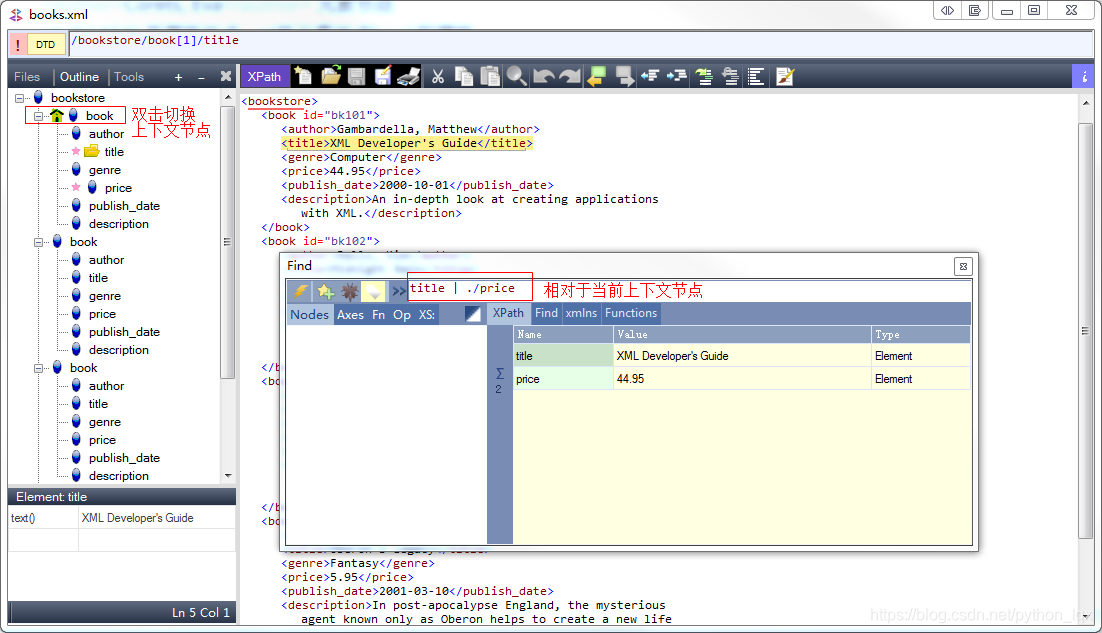Viewport: 1102px width, 633px height.
Task: Select the publish_date node under the second book
Action: pos(124,332)
